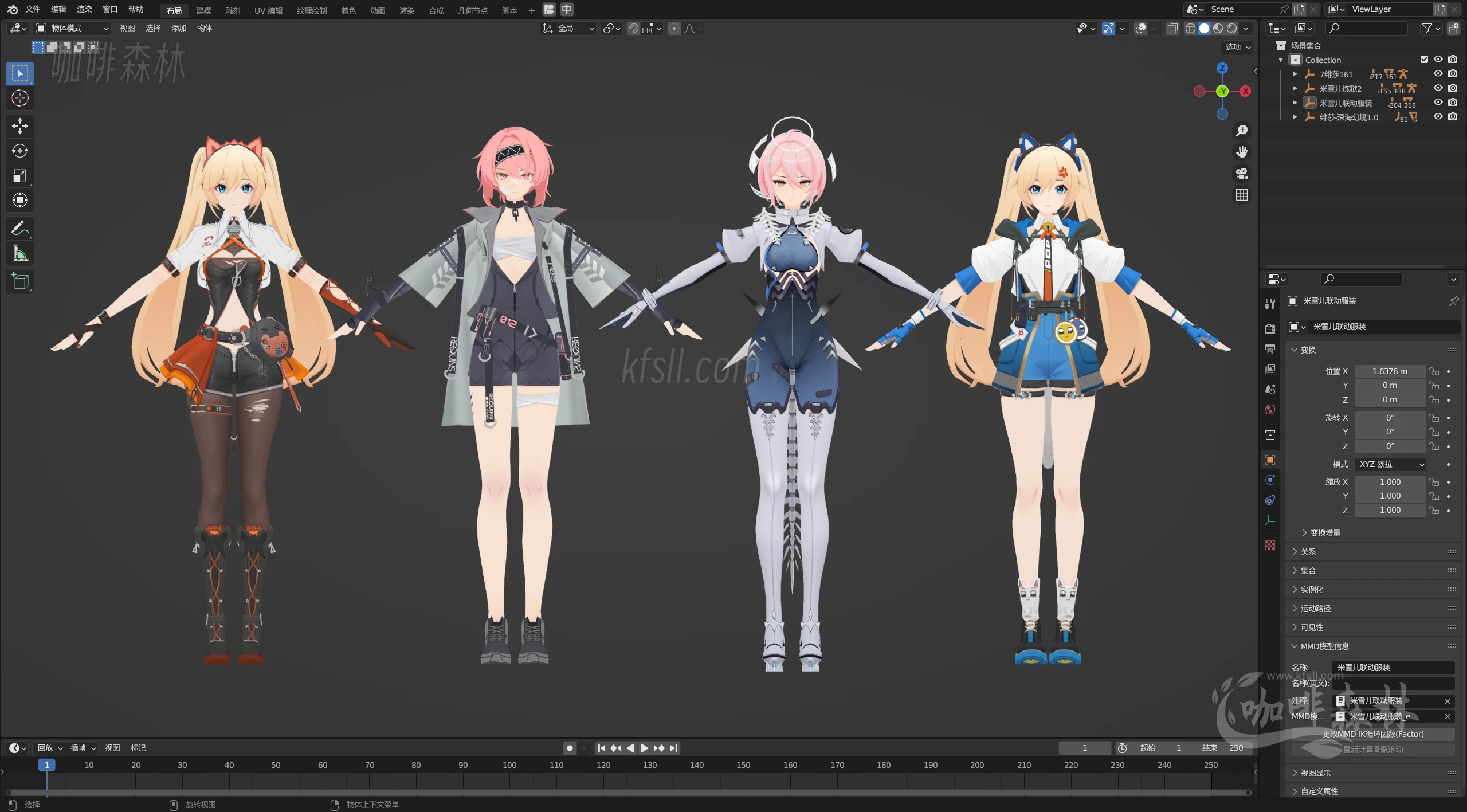Screen dimensions: 1467x812
Task: Select the Annotate tool
Action: (x=20, y=228)
